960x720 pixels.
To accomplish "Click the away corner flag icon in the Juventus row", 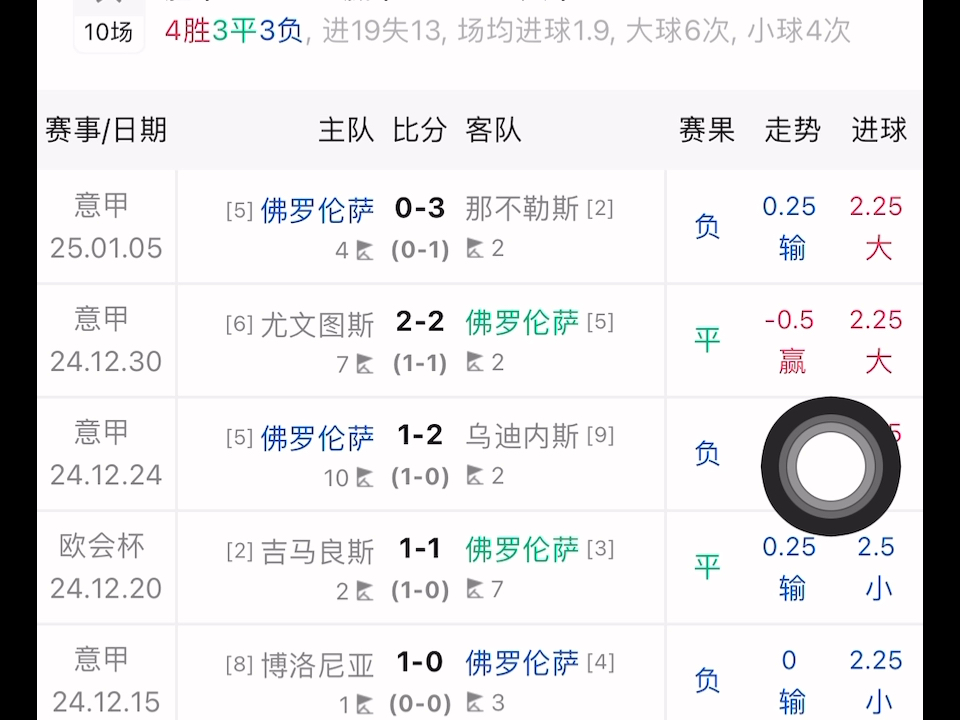I will click(x=477, y=364).
